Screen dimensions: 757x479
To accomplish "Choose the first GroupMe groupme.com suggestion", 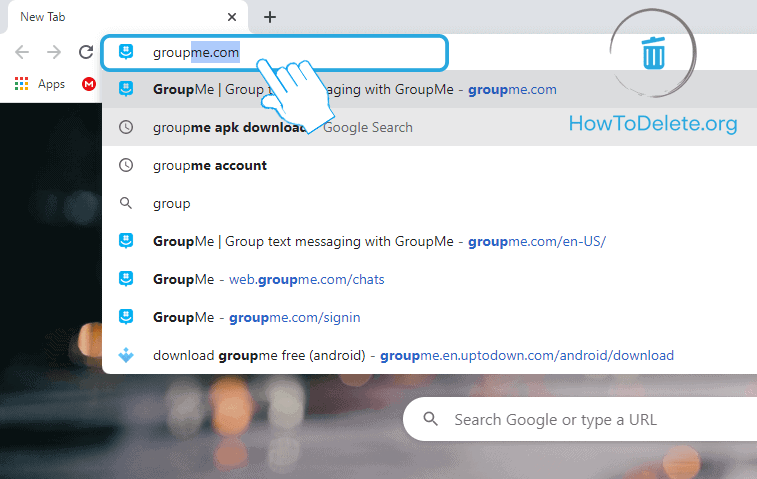I will (430, 89).
